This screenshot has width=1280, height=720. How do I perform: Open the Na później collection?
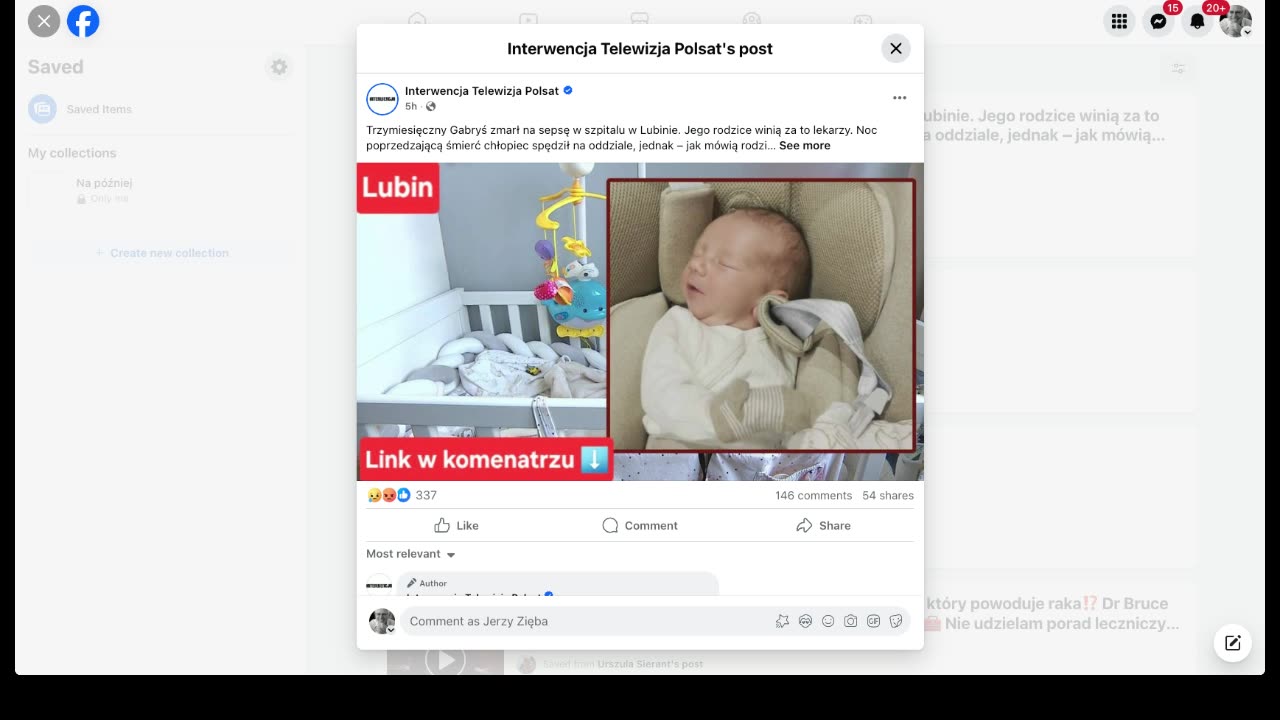[160, 190]
